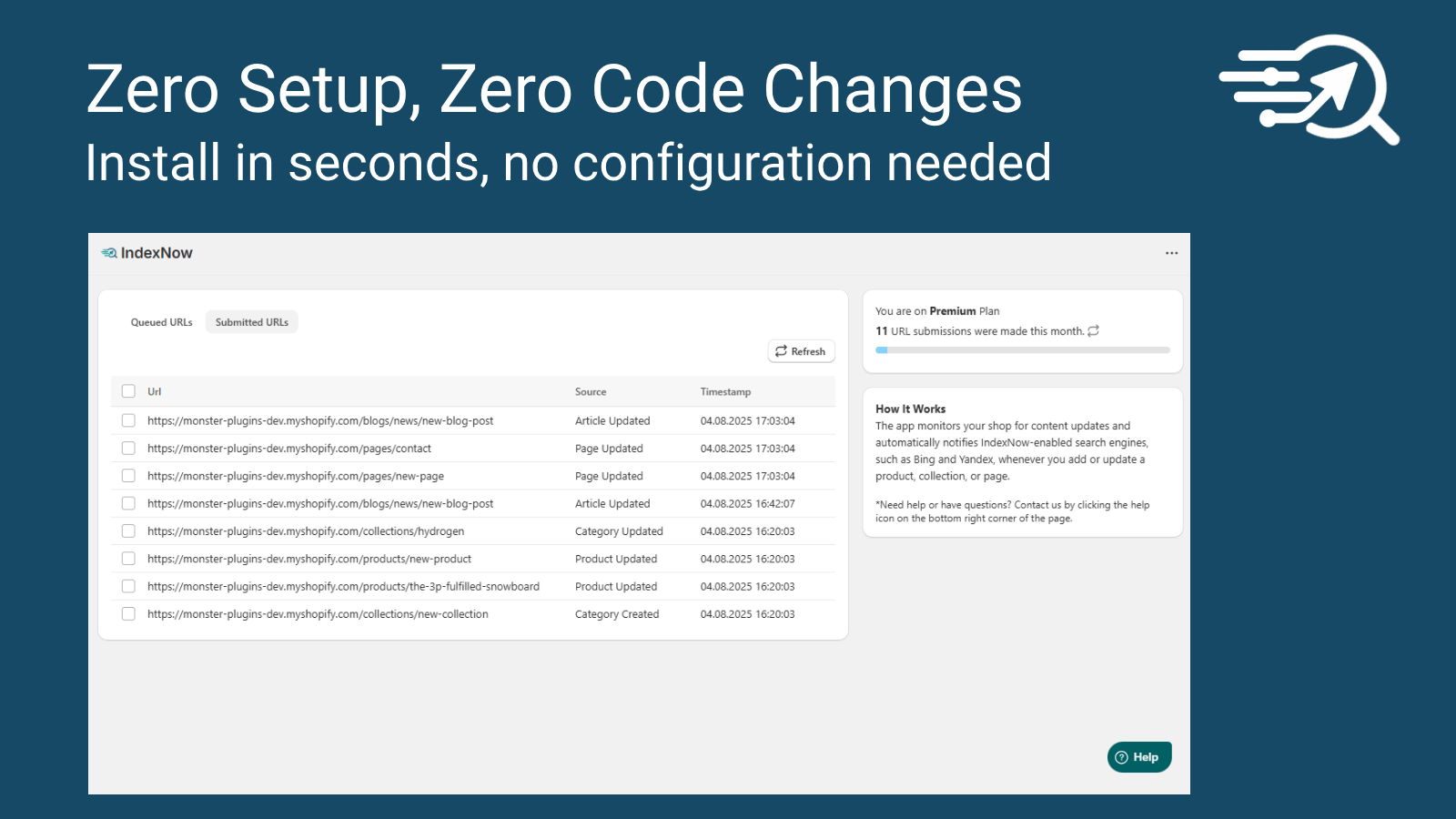Check the checkbox for the new-blog-post URL

tap(128, 420)
